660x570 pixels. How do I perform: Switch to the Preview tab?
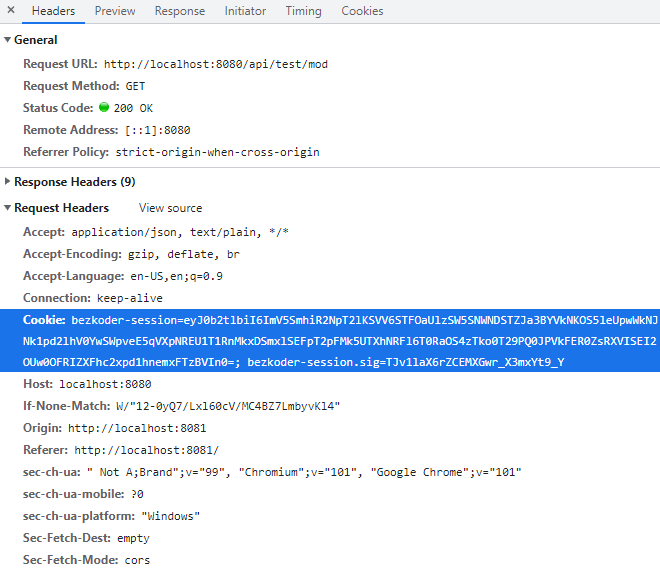pos(115,11)
